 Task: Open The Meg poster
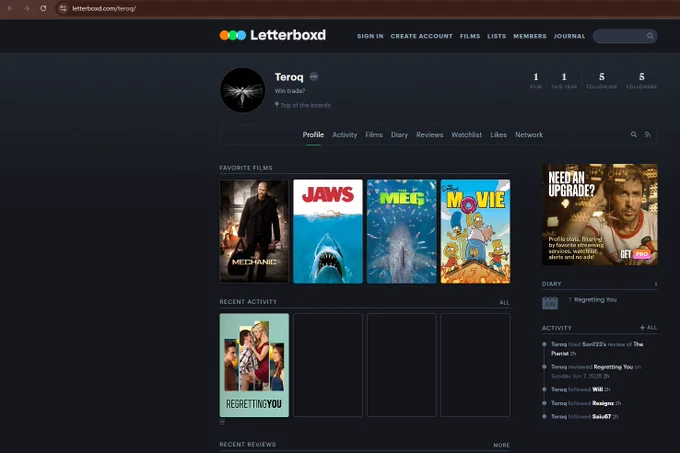pos(402,231)
